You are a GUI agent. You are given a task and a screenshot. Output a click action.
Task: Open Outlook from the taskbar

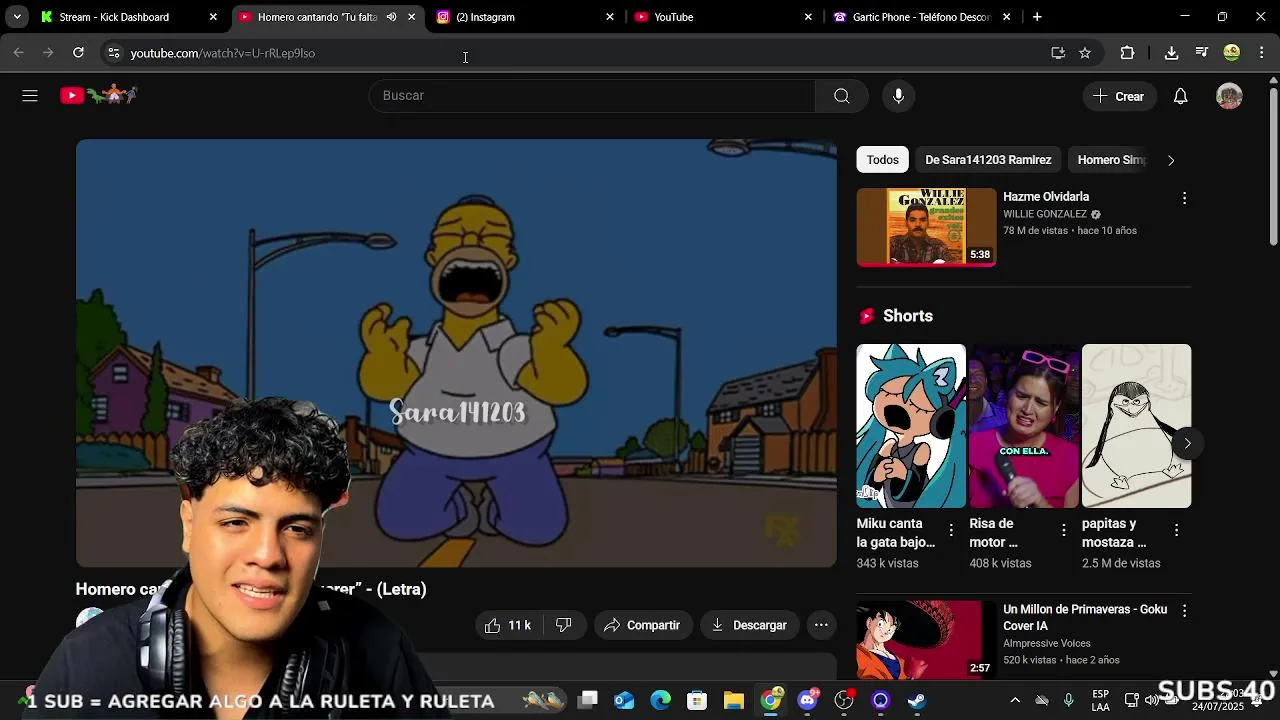[624, 700]
